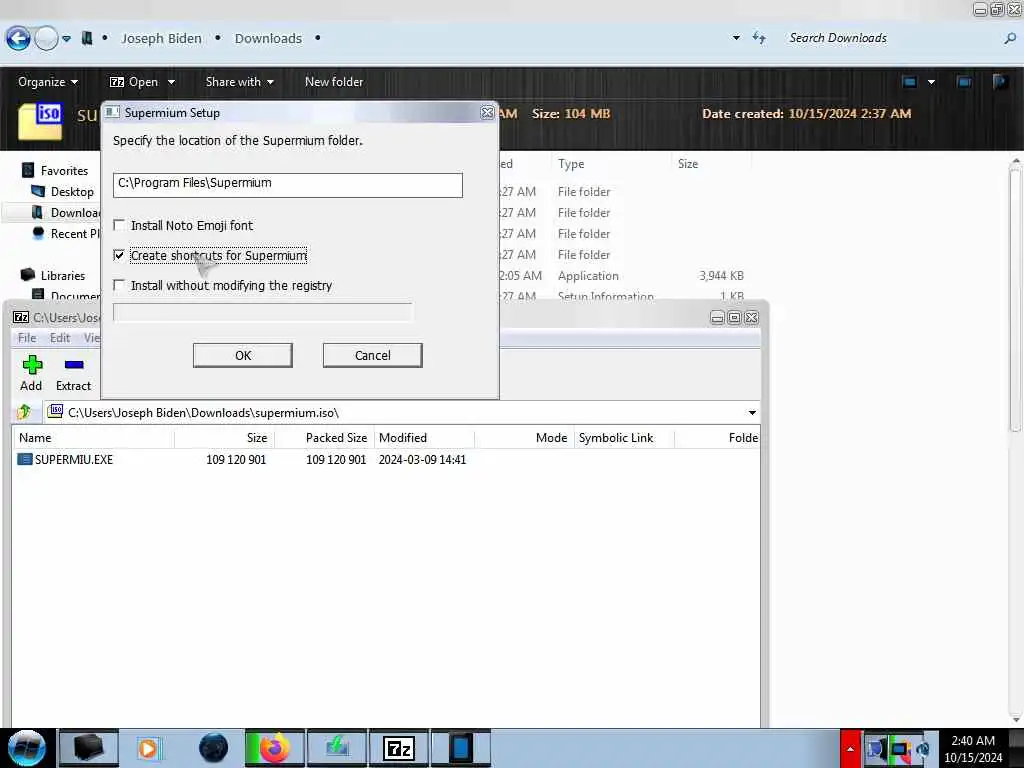Open the Organize menu in Explorer

(48, 82)
